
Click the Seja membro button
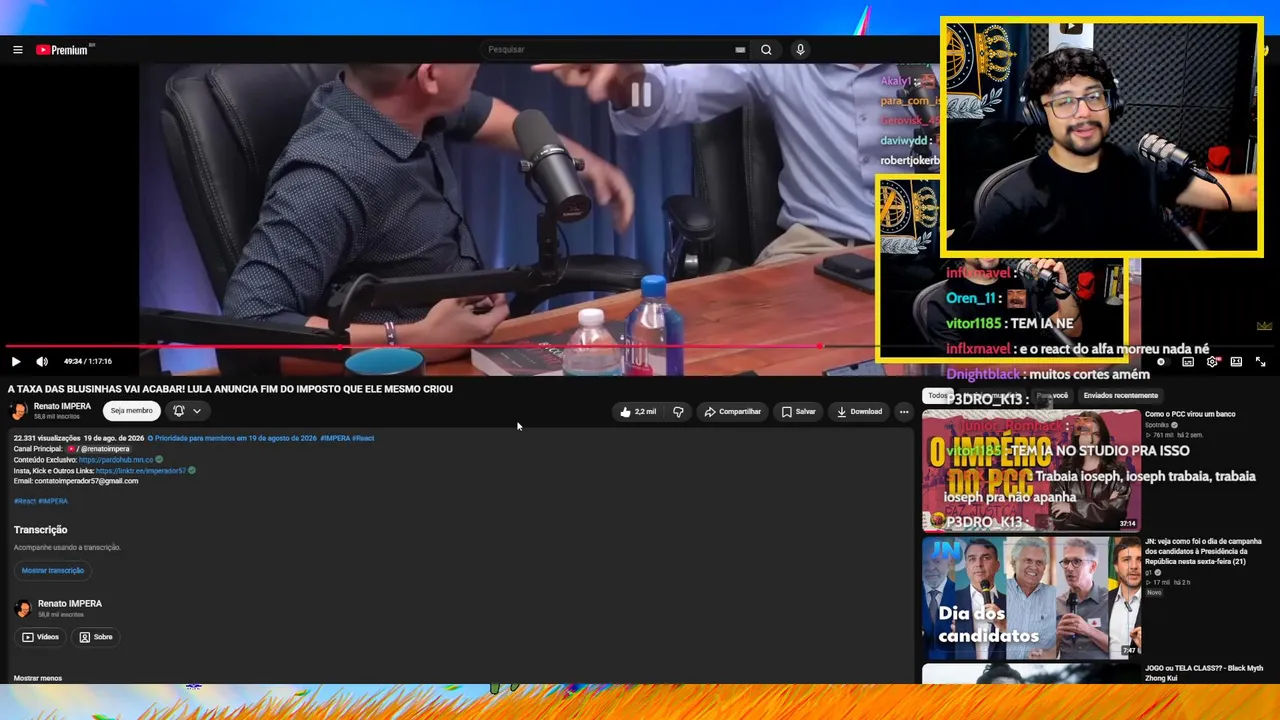click(x=131, y=411)
